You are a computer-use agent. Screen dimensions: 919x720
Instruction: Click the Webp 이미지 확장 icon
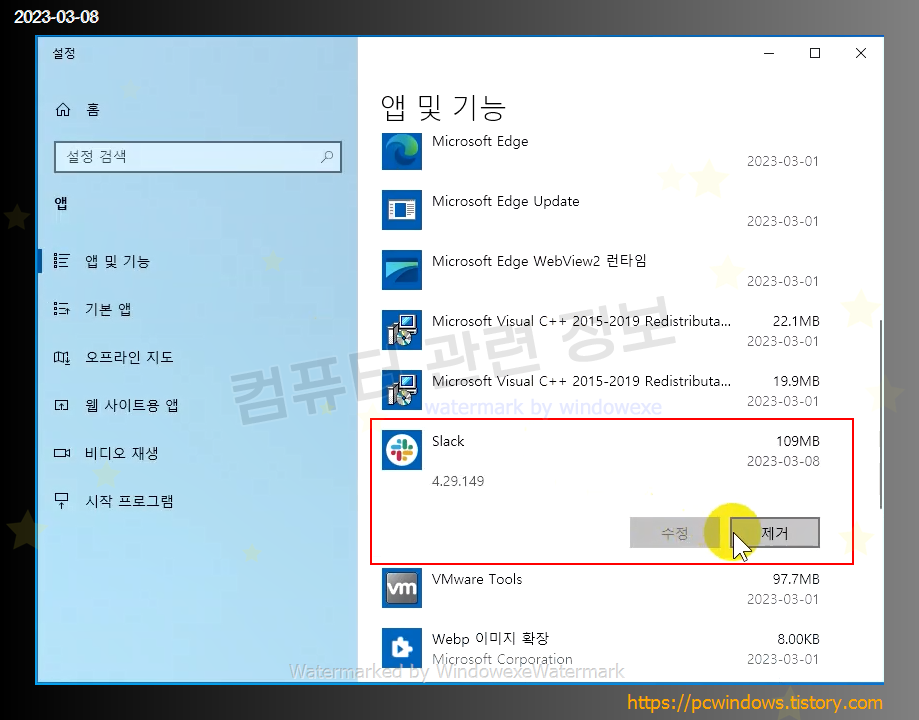[401, 648]
